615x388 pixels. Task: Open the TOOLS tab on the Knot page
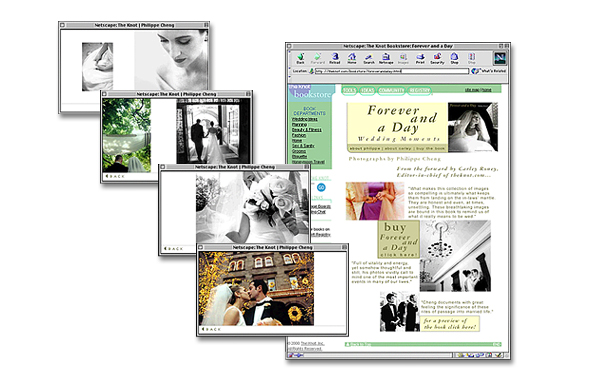click(x=349, y=90)
